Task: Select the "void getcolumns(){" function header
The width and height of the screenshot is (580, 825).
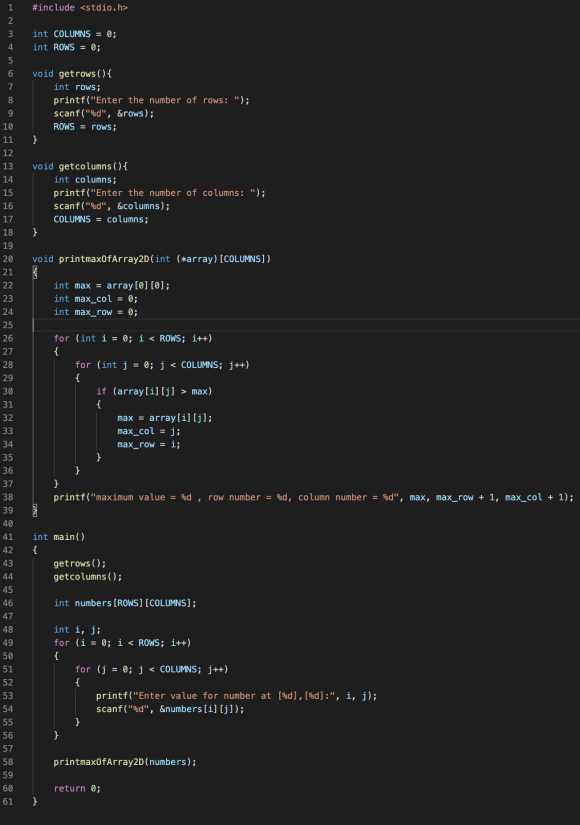Action: pyautogui.click(x=80, y=166)
